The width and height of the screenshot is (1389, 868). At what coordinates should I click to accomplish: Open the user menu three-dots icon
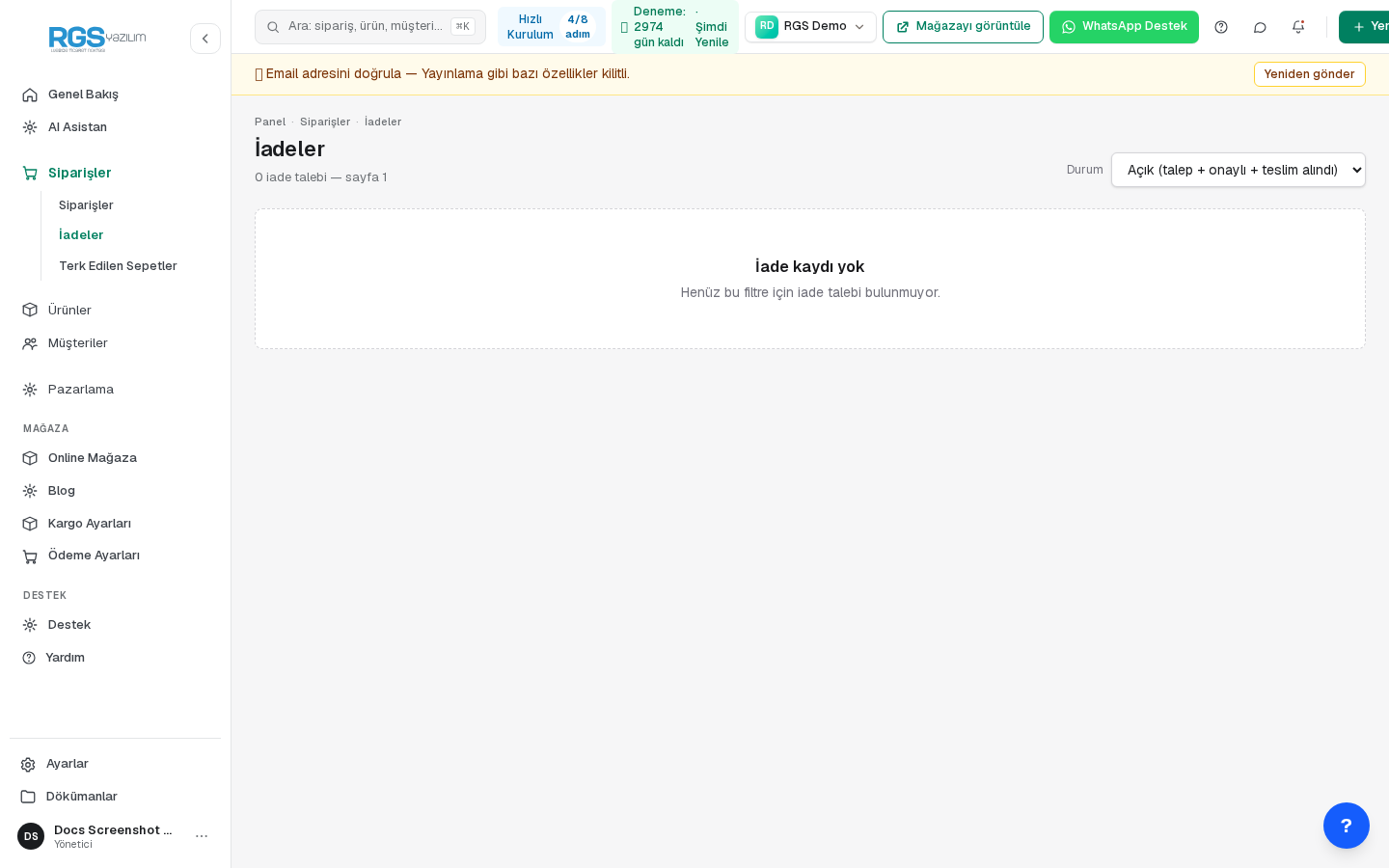tap(202, 836)
